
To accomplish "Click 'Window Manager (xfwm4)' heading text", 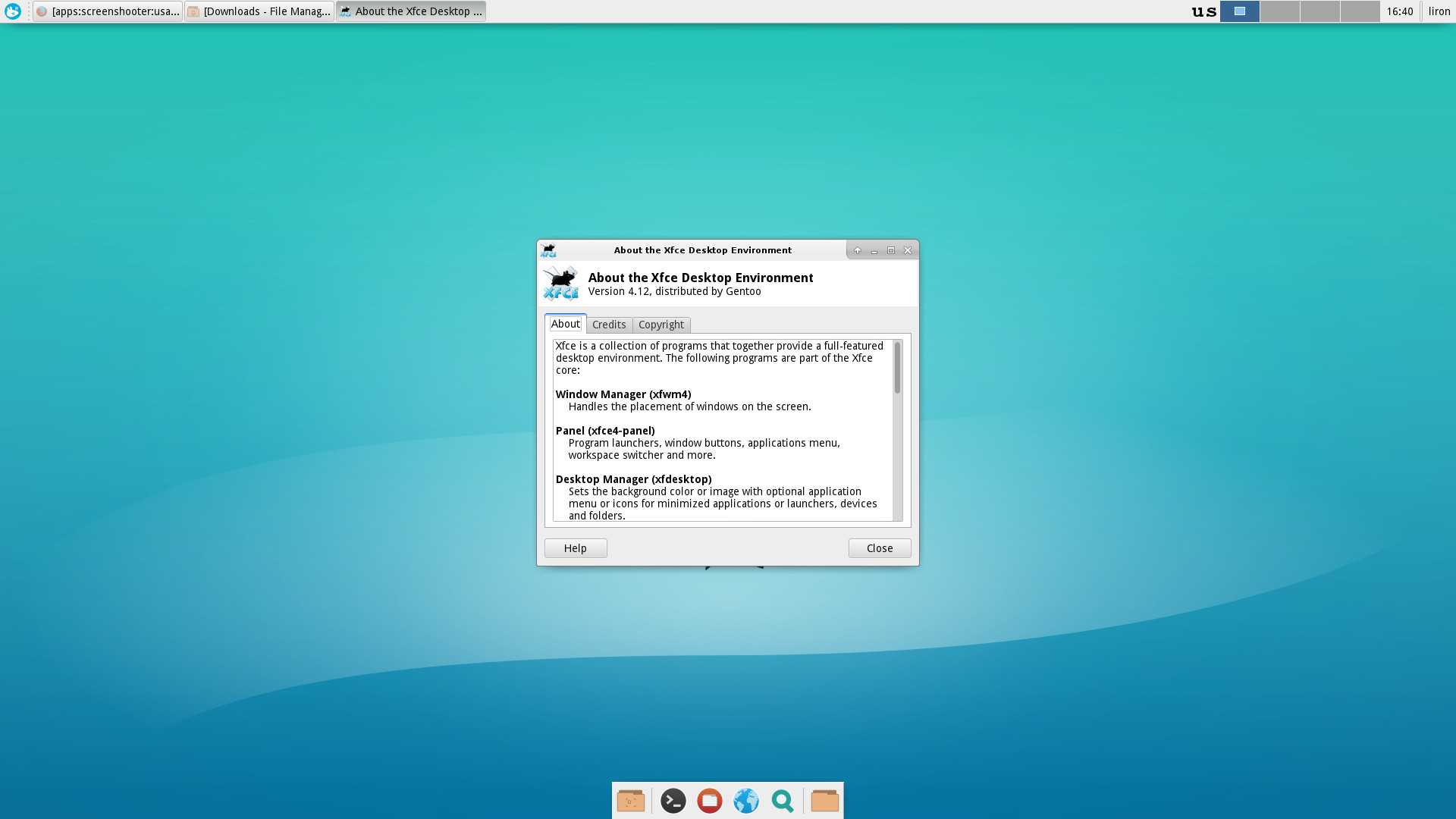I will coord(623,394).
